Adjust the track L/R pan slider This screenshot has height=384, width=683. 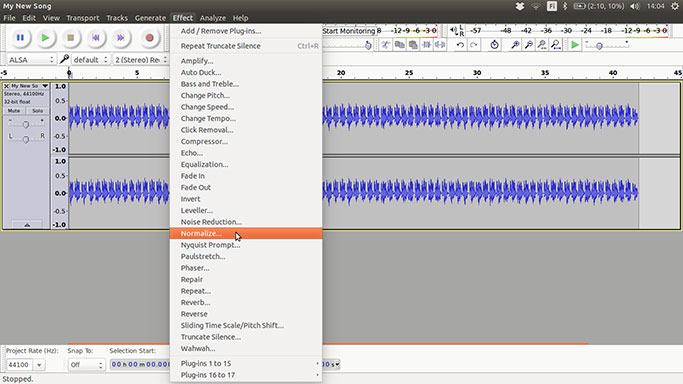click(x=26, y=139)
